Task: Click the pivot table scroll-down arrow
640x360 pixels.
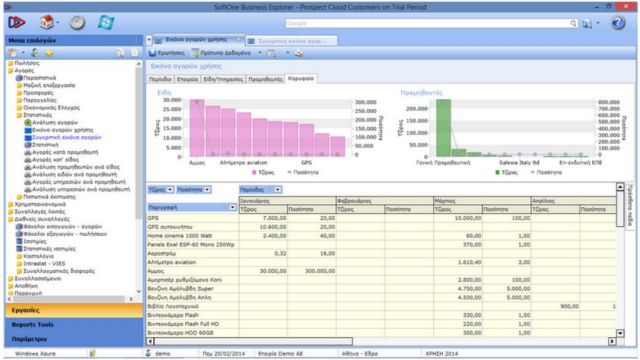Action: (x=620, y=333)
